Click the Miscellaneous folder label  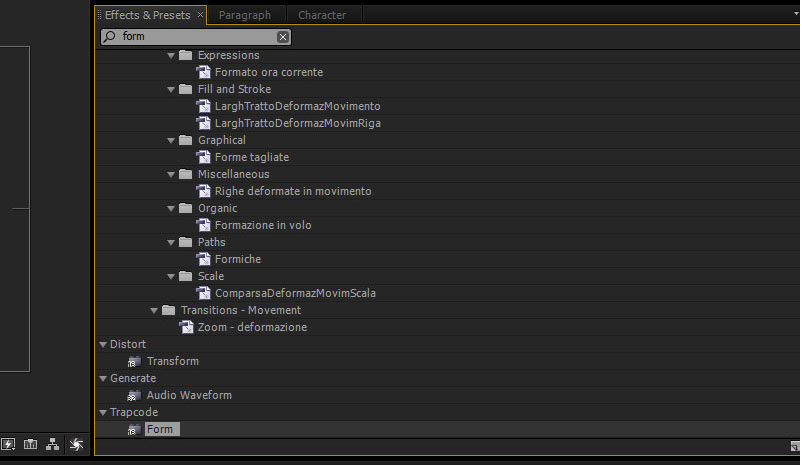tap(234, 174)
